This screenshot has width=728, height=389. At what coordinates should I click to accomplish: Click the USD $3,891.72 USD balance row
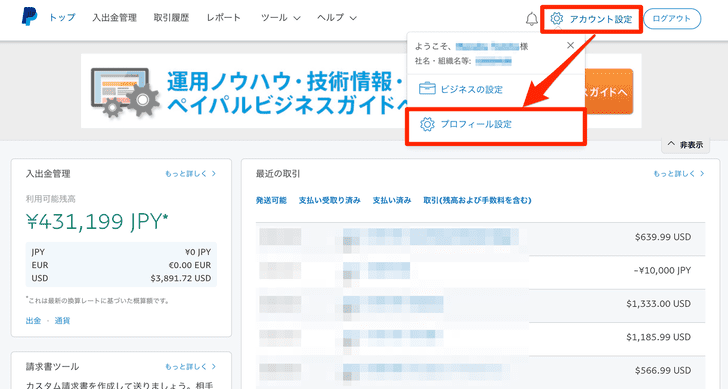tap(121, 278)
